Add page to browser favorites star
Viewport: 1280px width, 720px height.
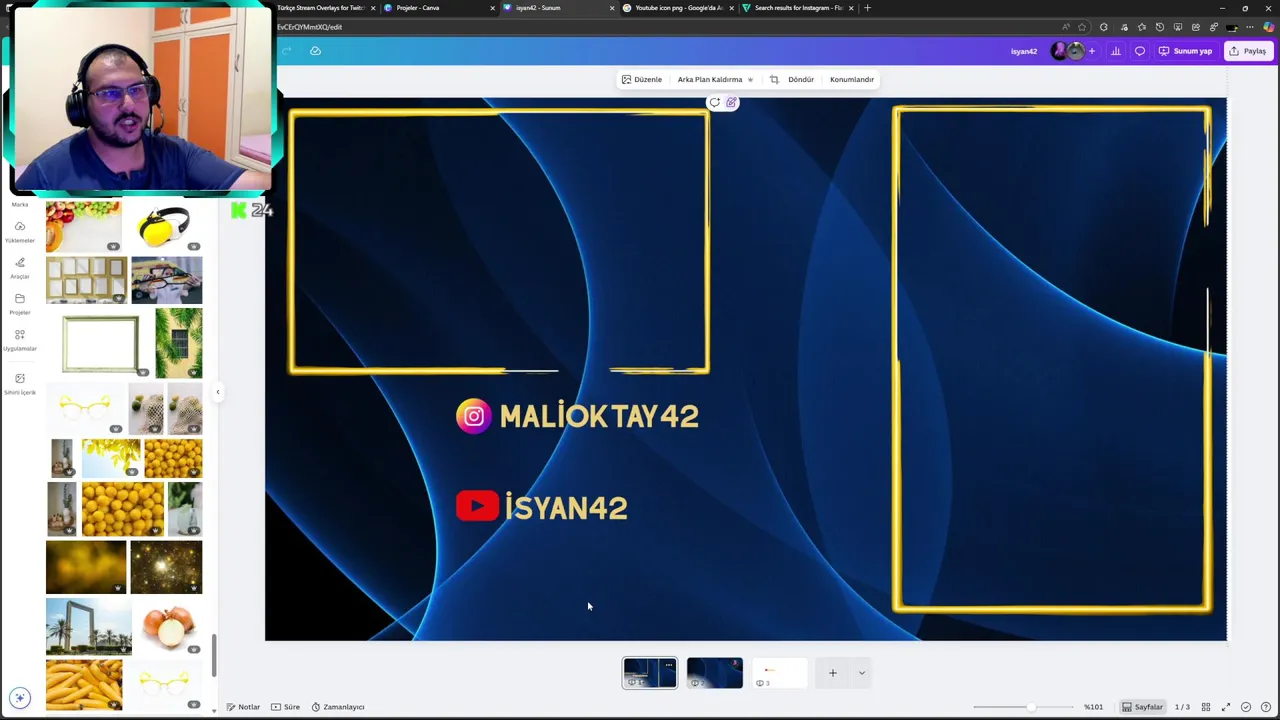1082,27
